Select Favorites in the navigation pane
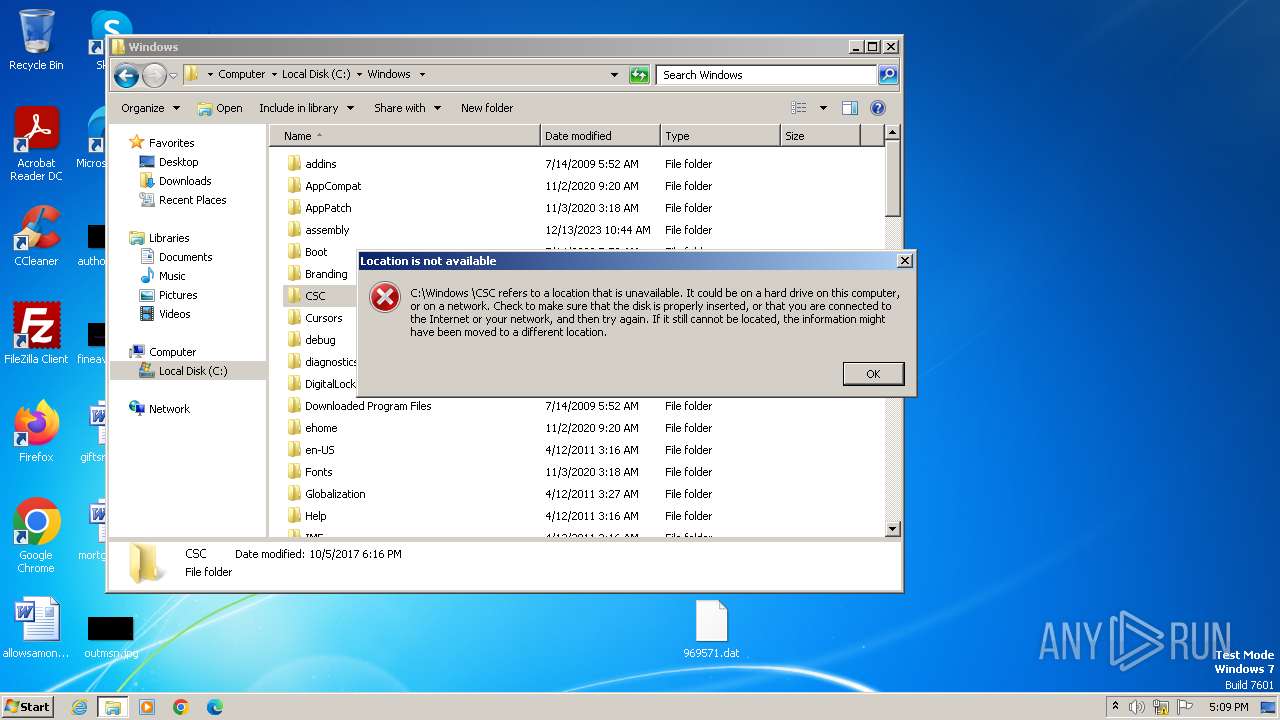The width and height of the screenshot is (1280, 720). click(171, 143)
